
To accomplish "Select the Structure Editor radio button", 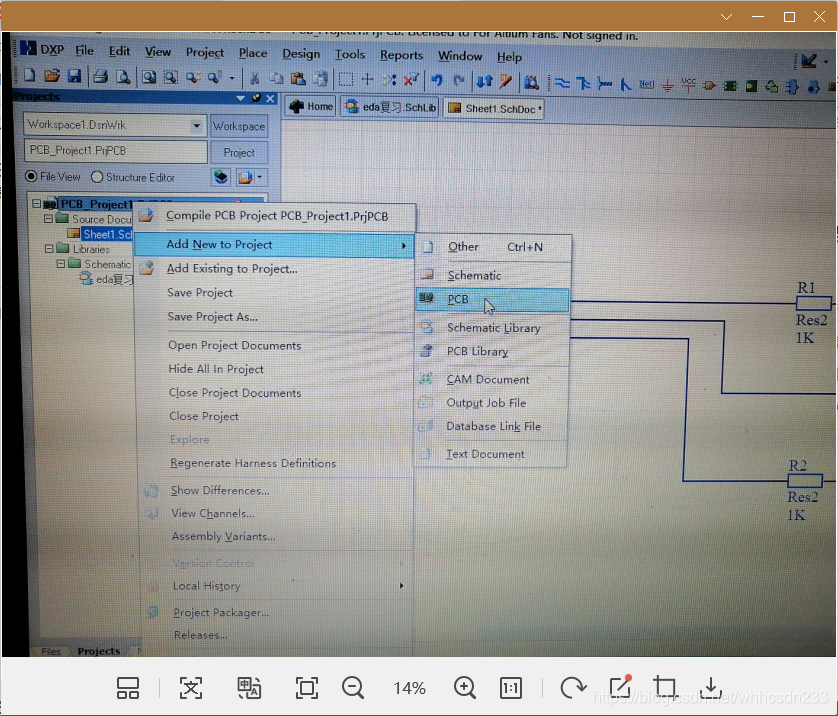I will tap(97, 177).
